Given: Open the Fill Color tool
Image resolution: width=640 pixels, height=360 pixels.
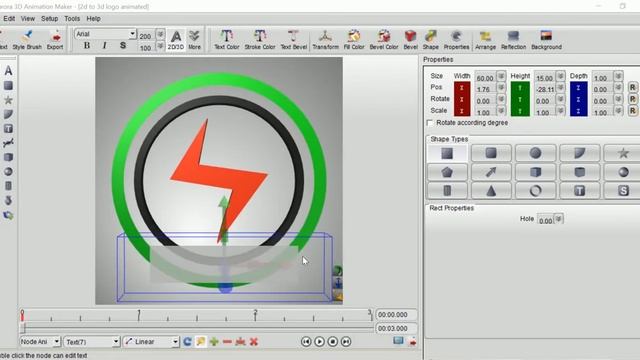Looking at the screenshot, I should 354,40.
